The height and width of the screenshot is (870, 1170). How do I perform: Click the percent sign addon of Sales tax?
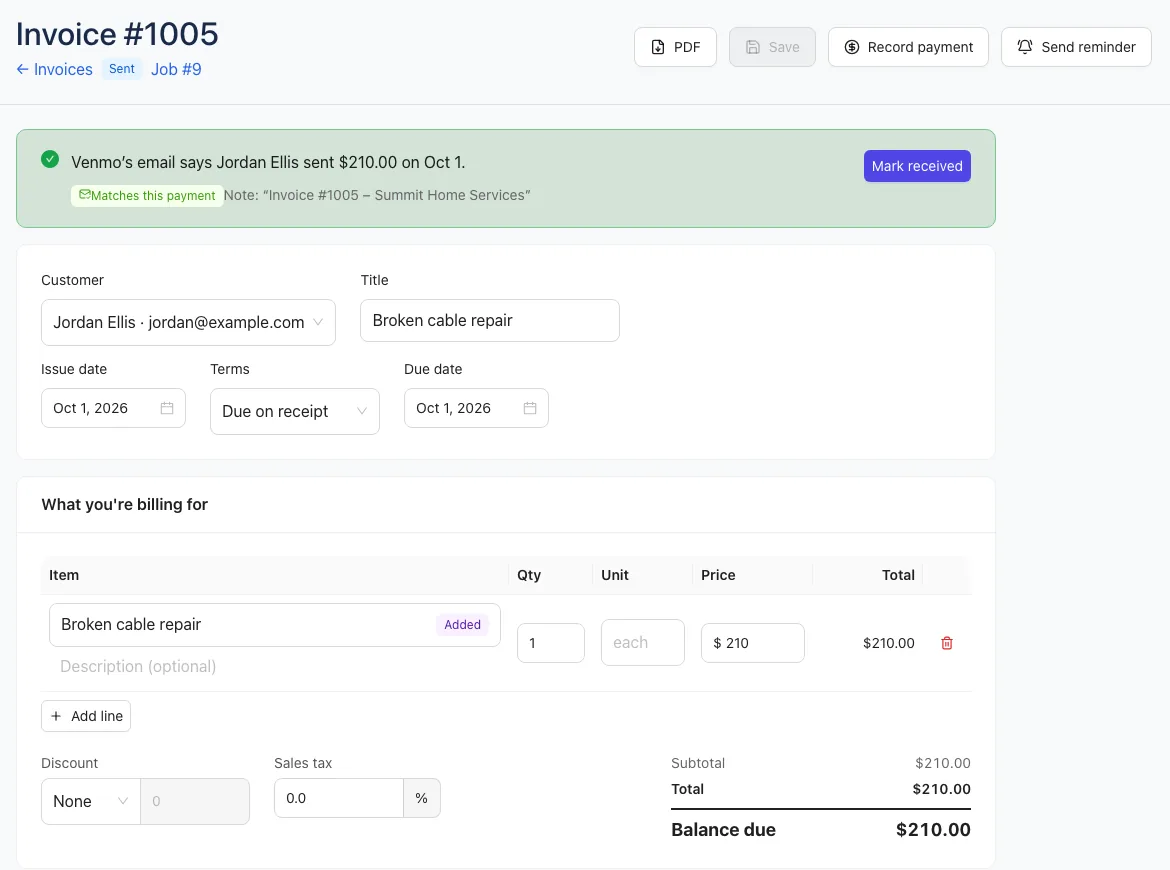(x=422, y=798)
